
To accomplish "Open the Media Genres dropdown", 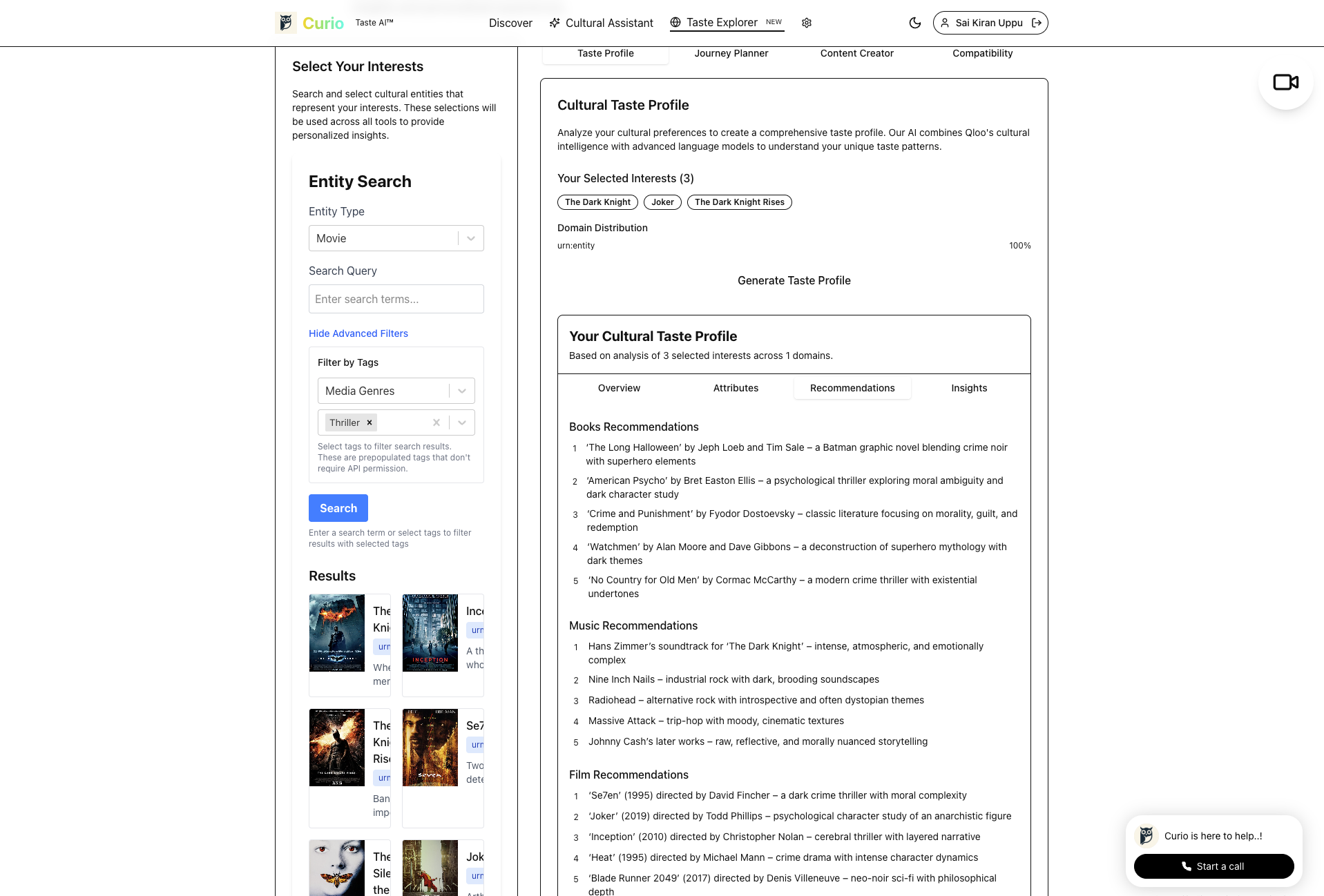I will [x=396, y=391].
